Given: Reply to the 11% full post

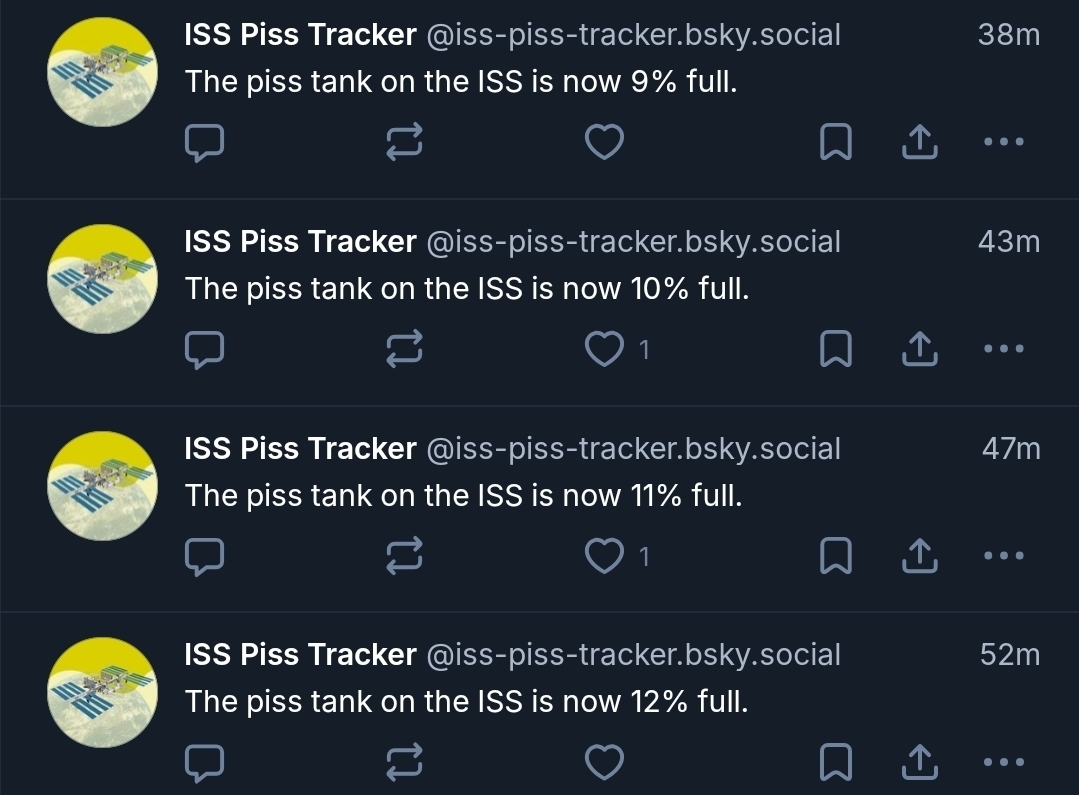Looking at the screenshot, I should pos(205,556).
